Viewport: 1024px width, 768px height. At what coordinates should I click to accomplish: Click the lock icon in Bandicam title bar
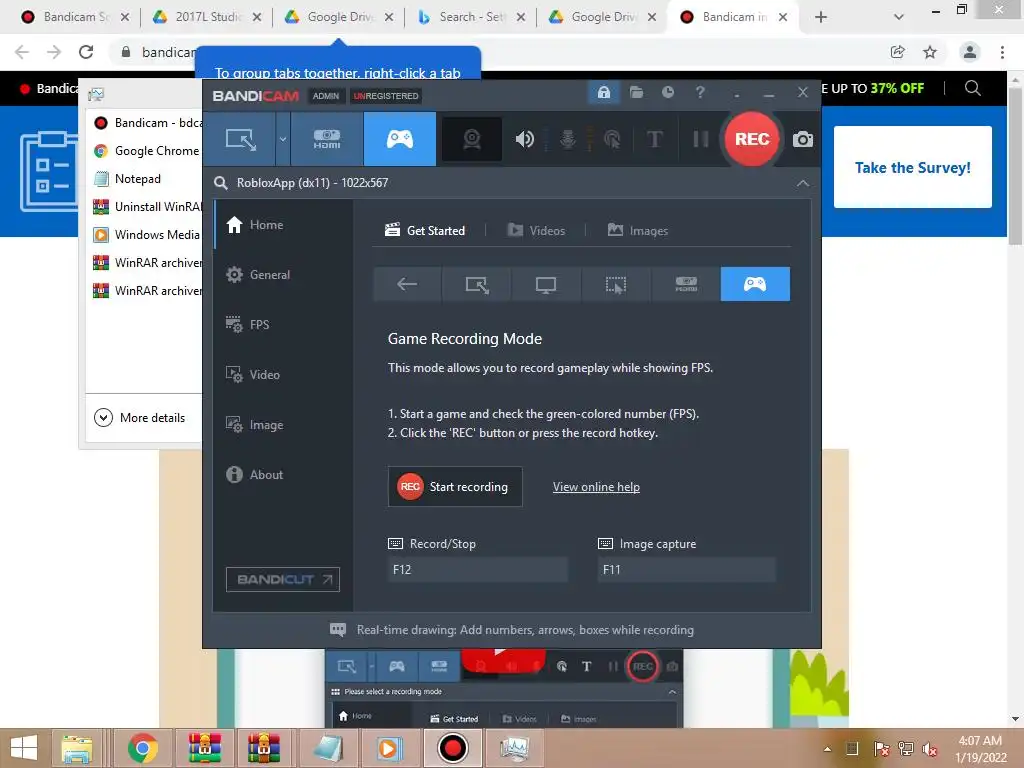click(x=603, y=92)
